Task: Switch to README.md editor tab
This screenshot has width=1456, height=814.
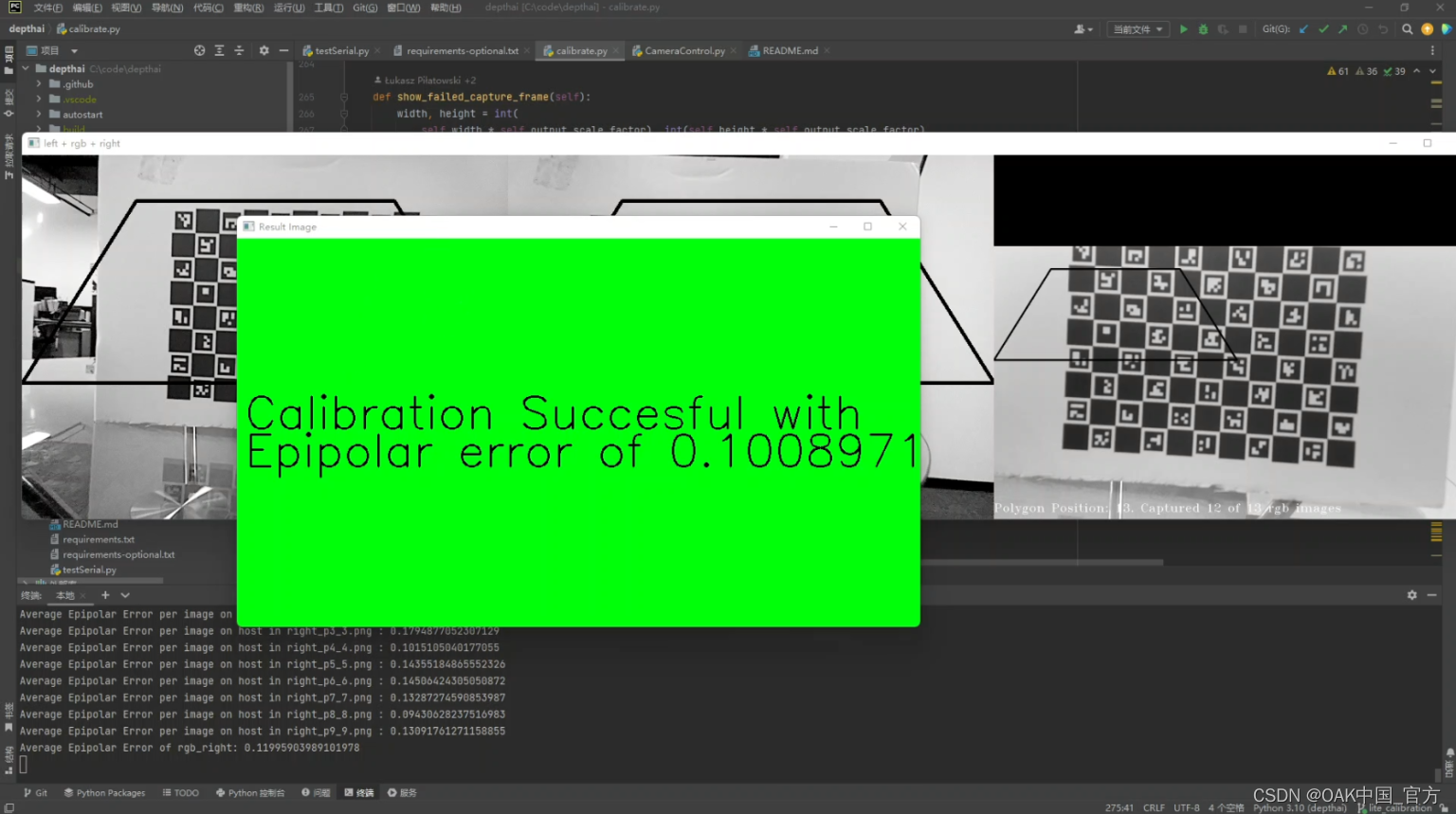Action: (790, 51)
